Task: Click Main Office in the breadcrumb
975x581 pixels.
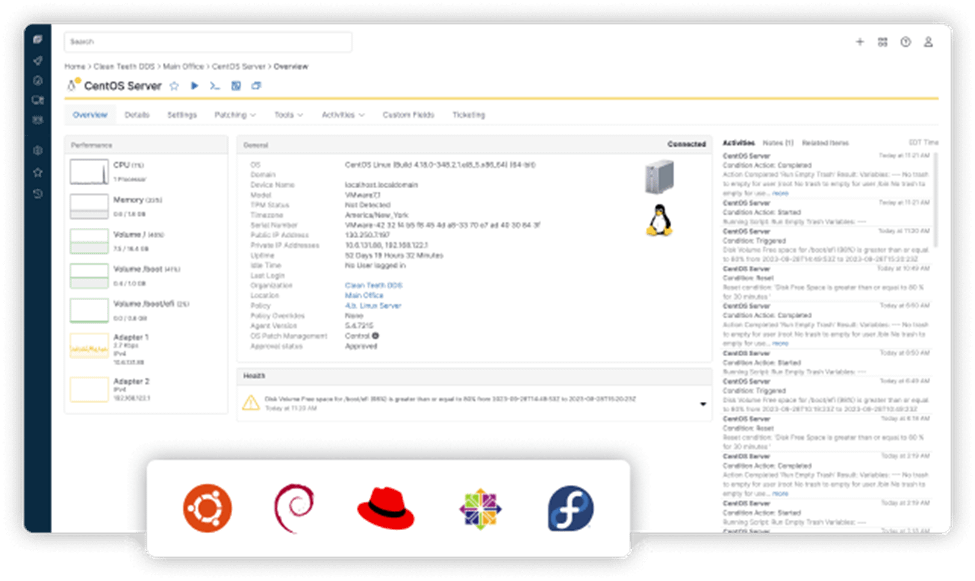Action: click(x=183, y=67)
